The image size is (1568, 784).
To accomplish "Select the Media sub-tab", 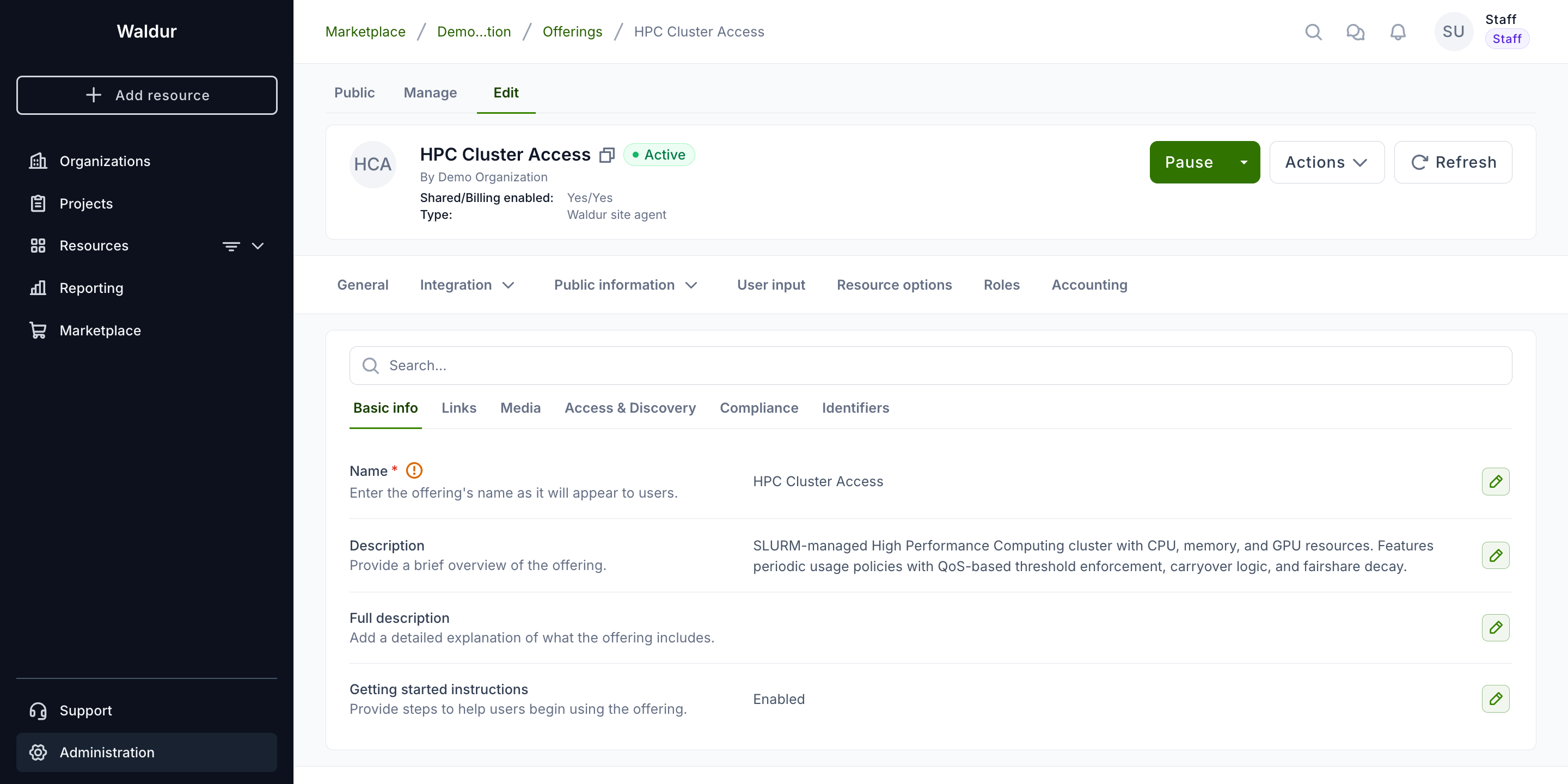I will pos(520,408).
